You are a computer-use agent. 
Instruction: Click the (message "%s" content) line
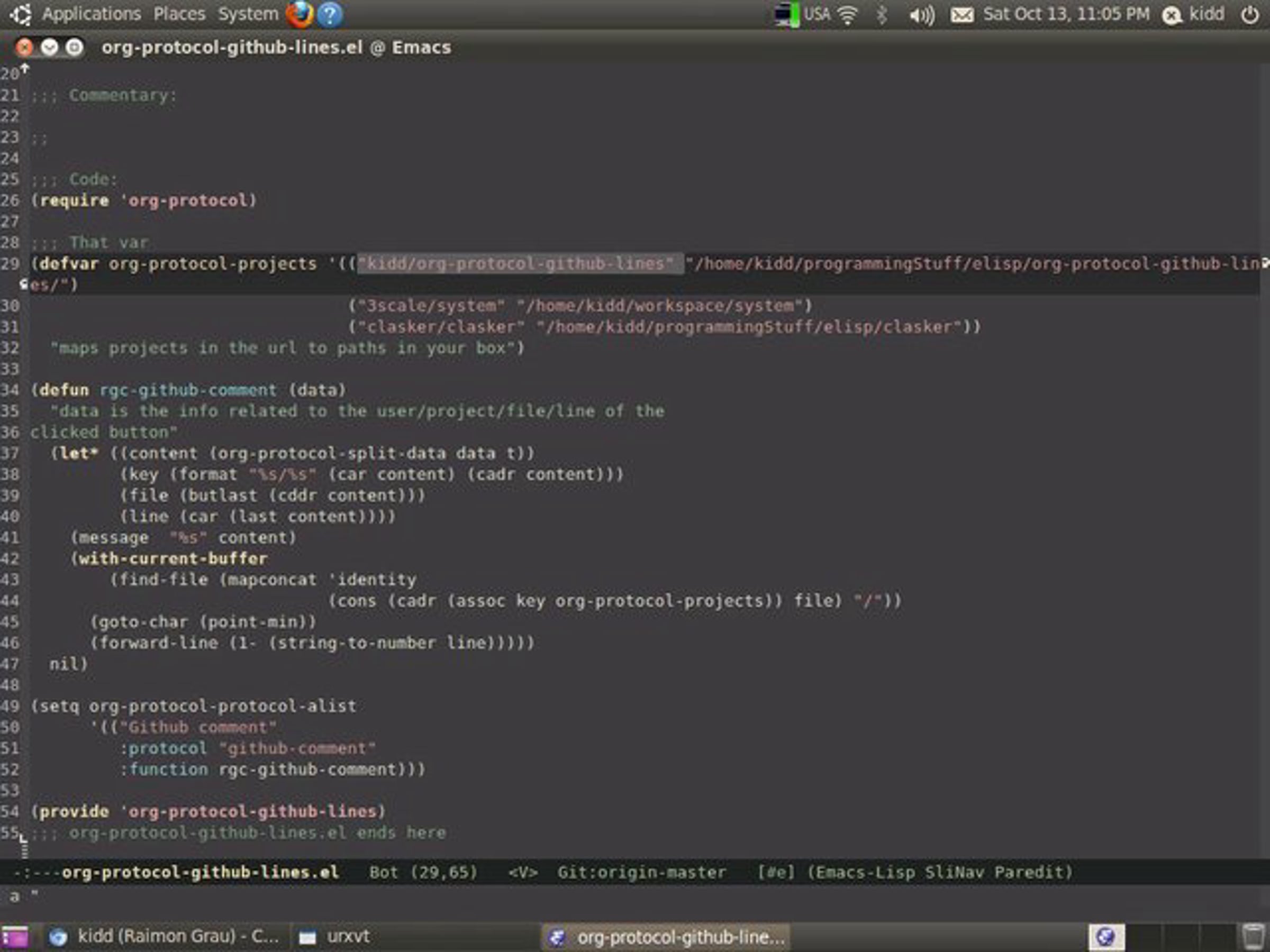(183, 538)
